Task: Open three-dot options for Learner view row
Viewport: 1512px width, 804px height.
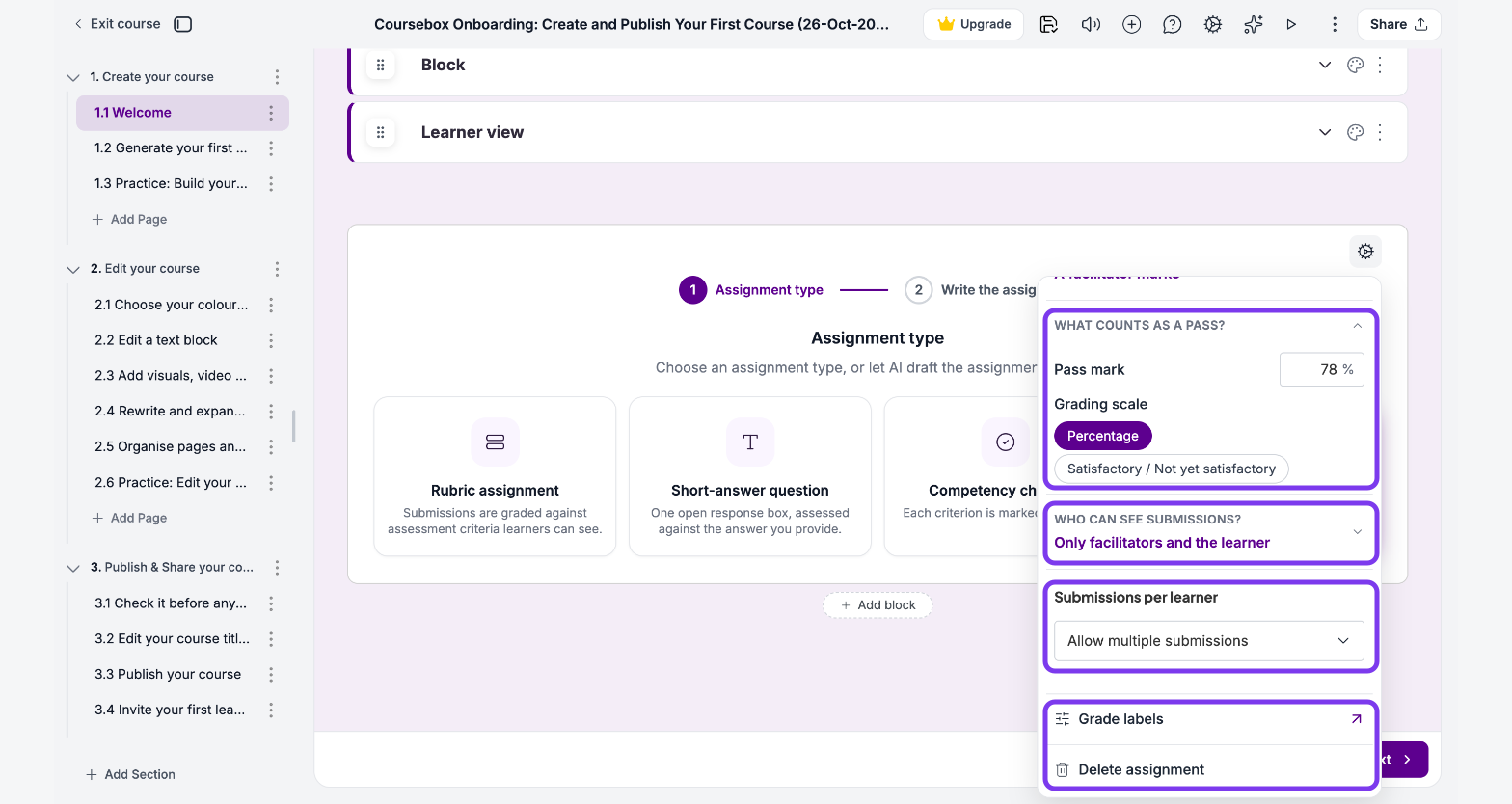Action: (x=1380, y=132)
